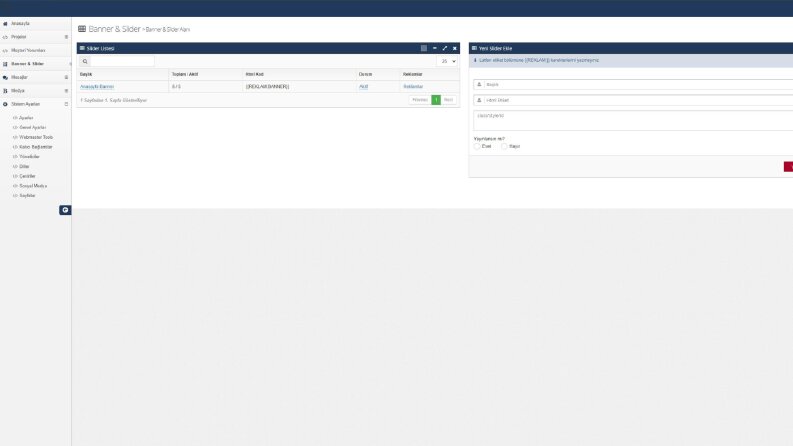This screenshot has height=446, width=793.
Task: Open Genel Ayarlar submenu item
Action: pos(32,127)
